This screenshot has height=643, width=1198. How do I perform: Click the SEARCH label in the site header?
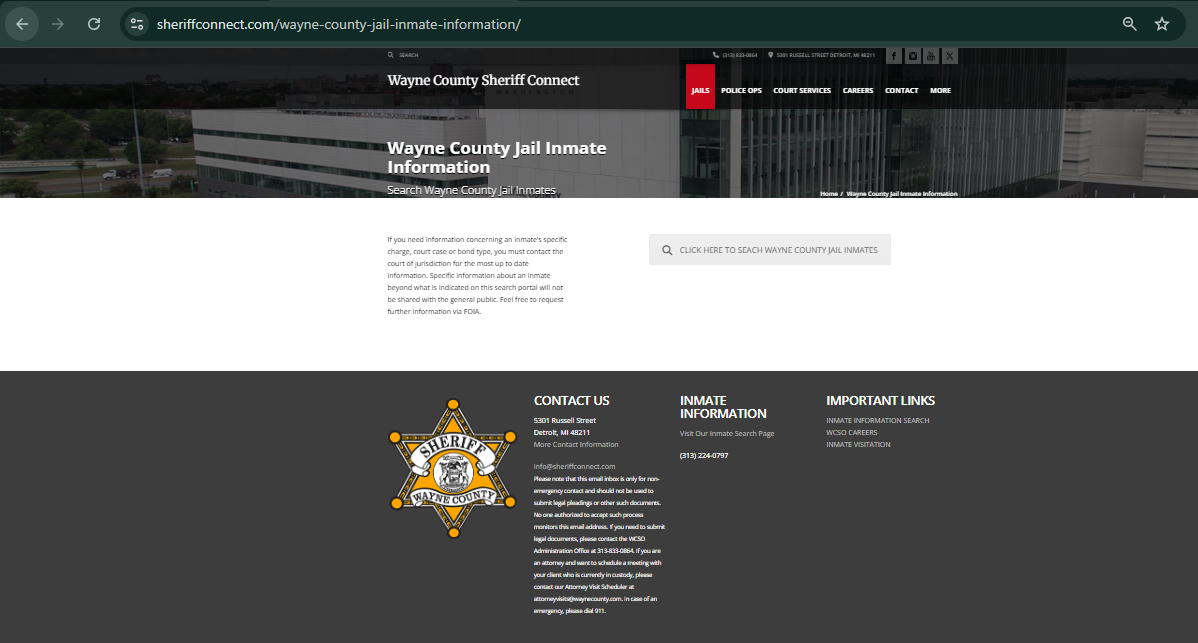[409, 55]
